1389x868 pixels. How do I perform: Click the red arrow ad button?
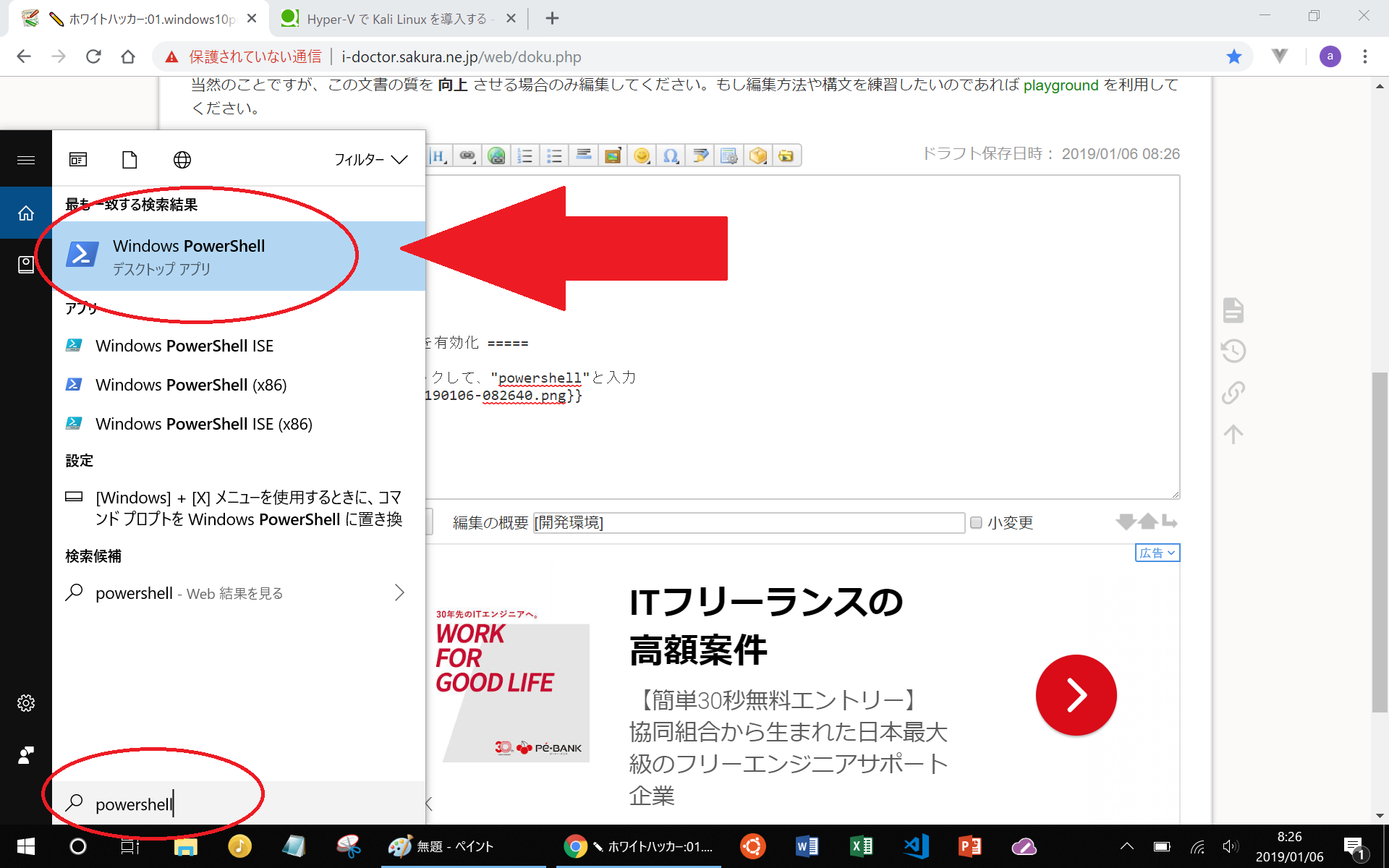pos(1076,695)
